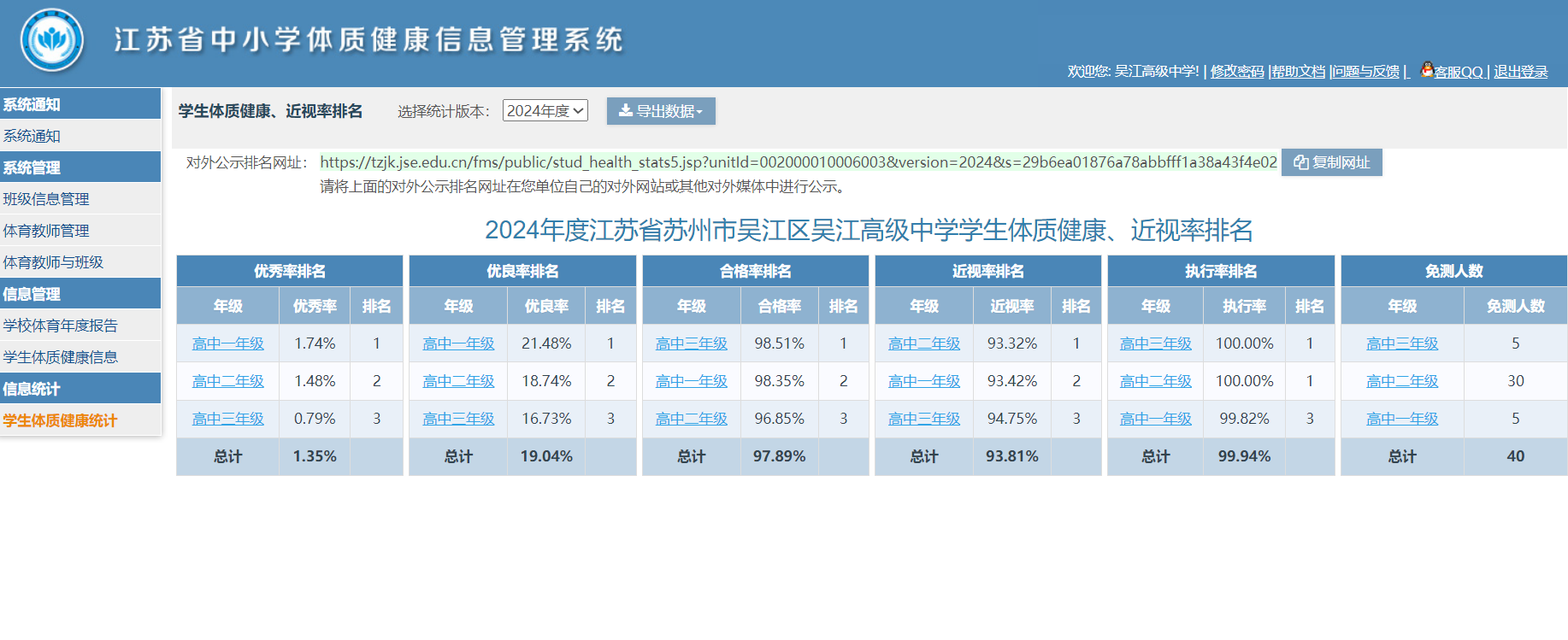Click the total 优良率 19.04% cell

tap(546, 456)
